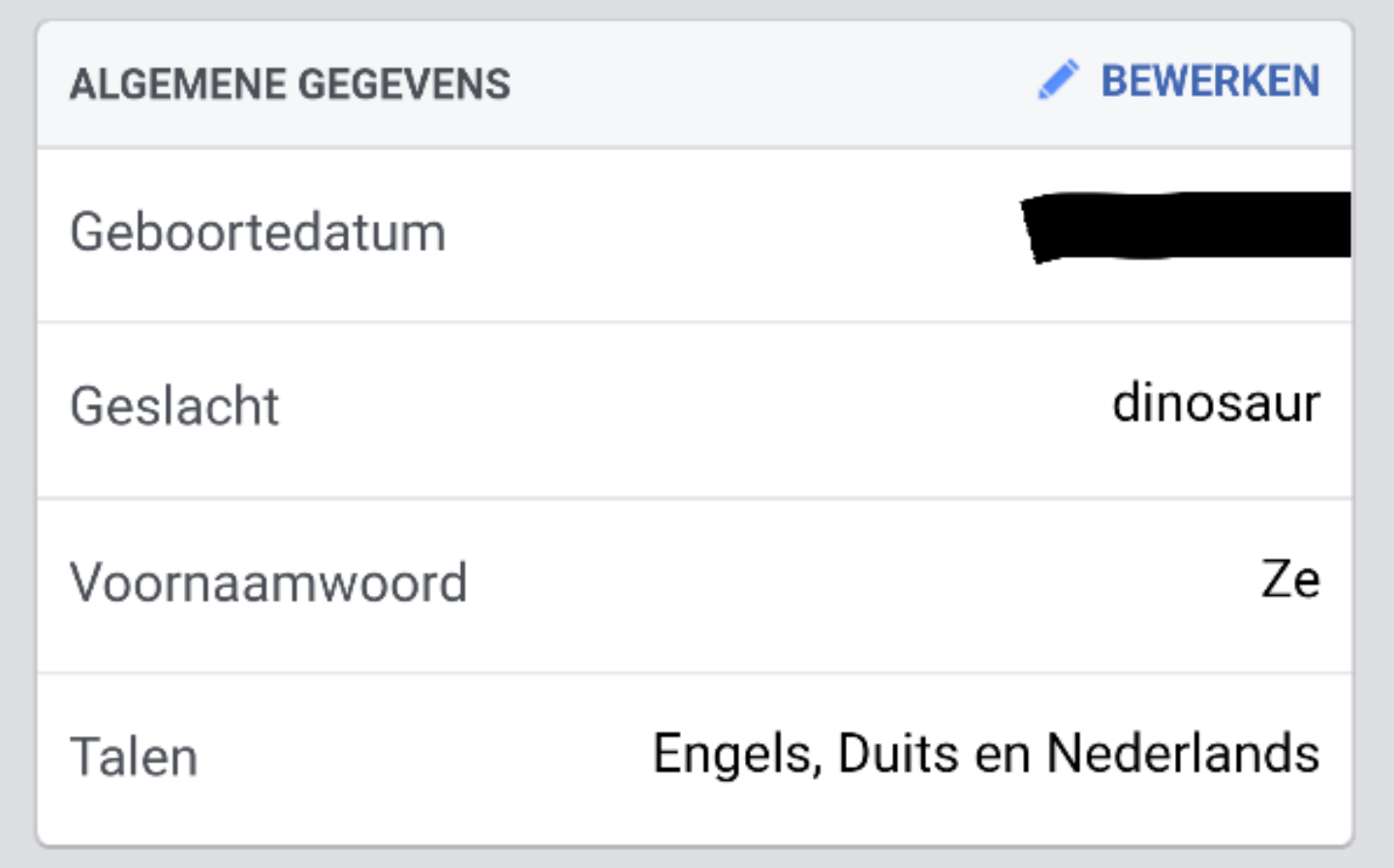Click the word GEGEVENS in the header
This screenshot has height=868, width=1394.
coord(405,84)
